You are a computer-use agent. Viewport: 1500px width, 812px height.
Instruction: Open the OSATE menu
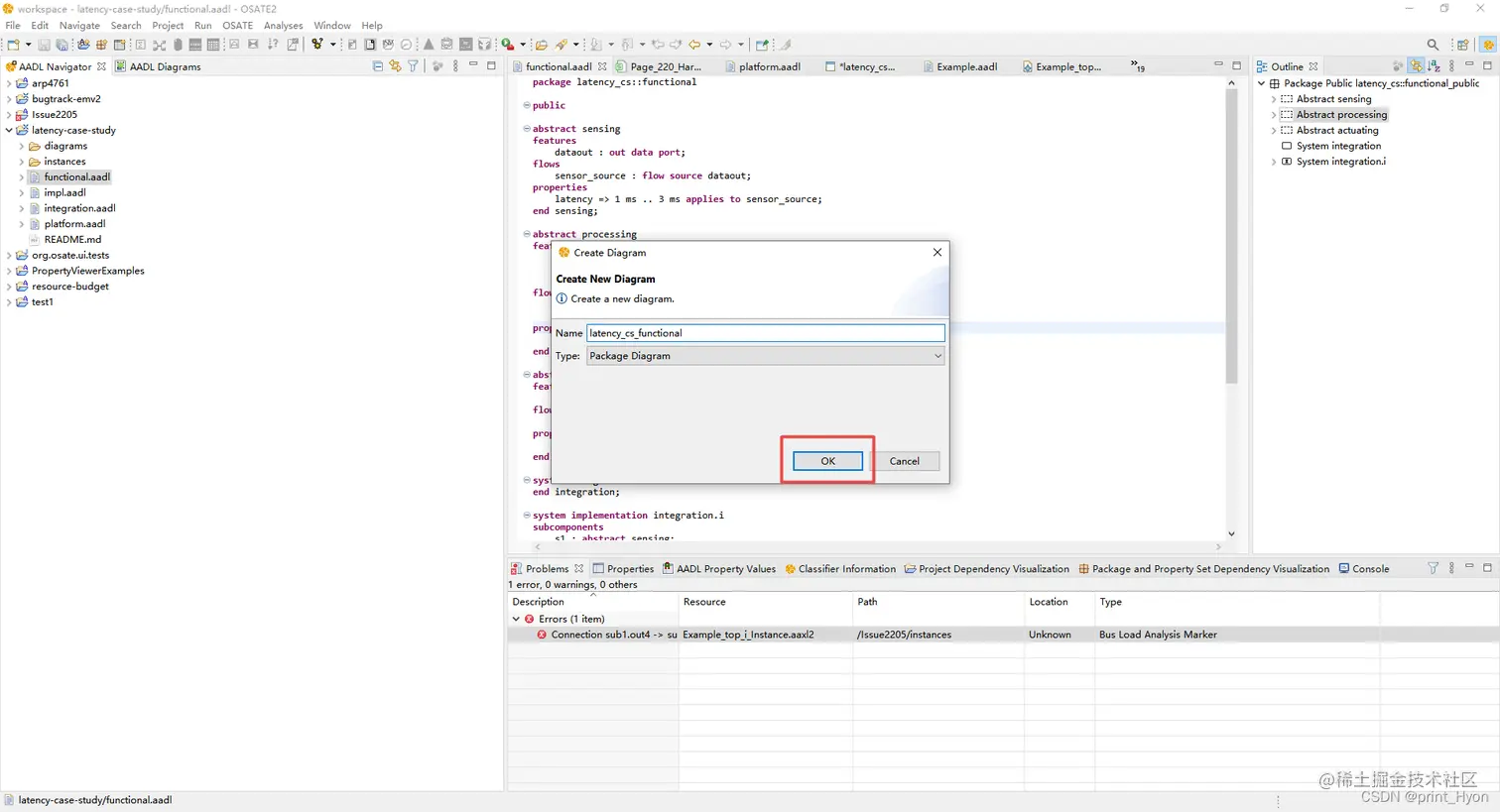(x=237, y=26)
